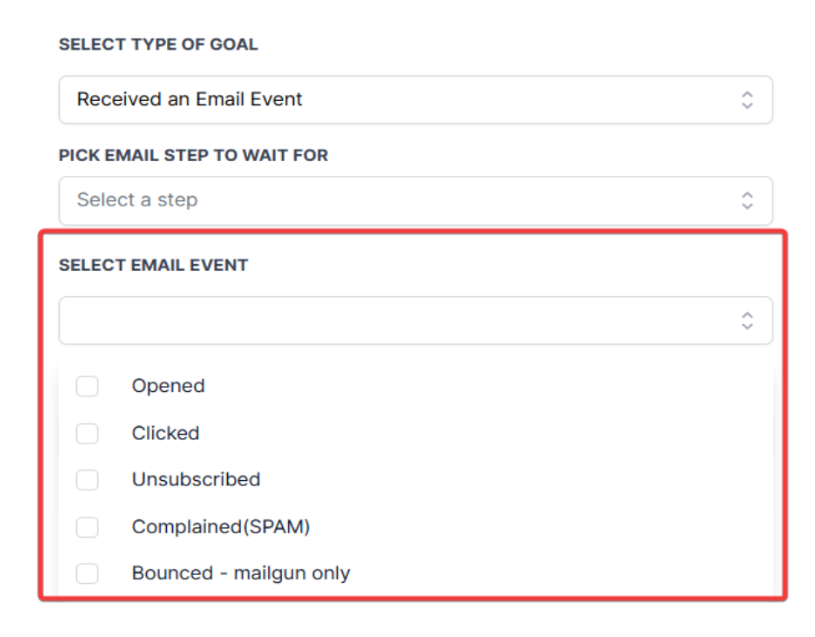815x637 pixels.
Task: Tick the Opened checkbox
Action: (88, 386)
